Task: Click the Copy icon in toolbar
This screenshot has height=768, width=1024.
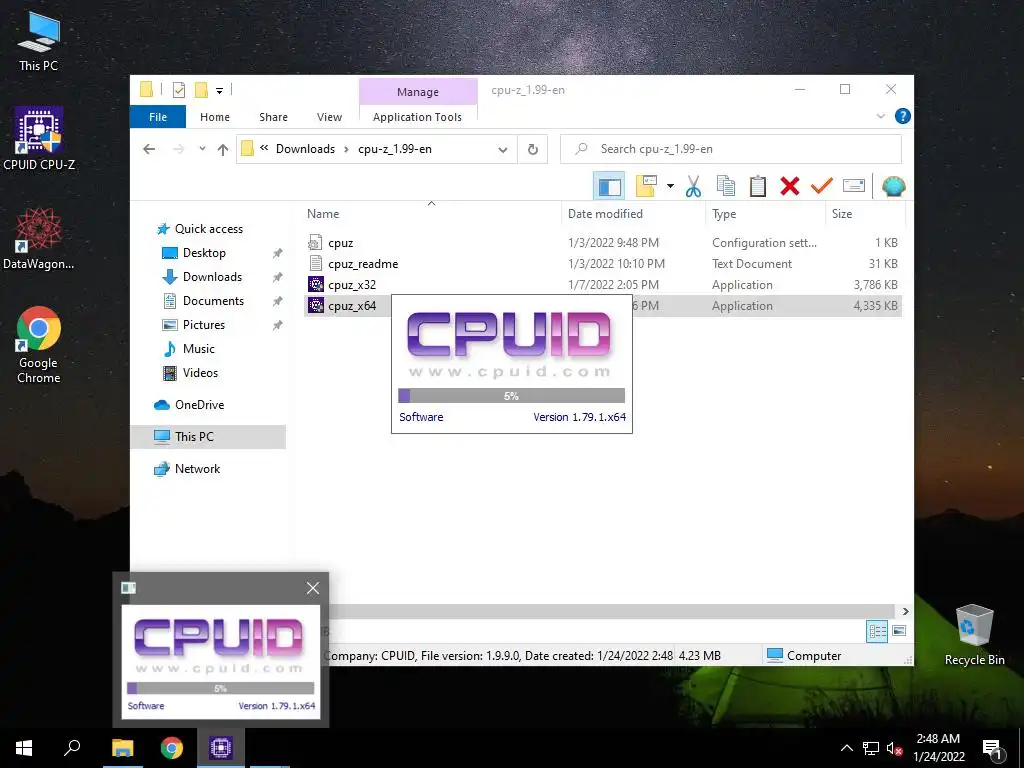Action: click(726, 187)
